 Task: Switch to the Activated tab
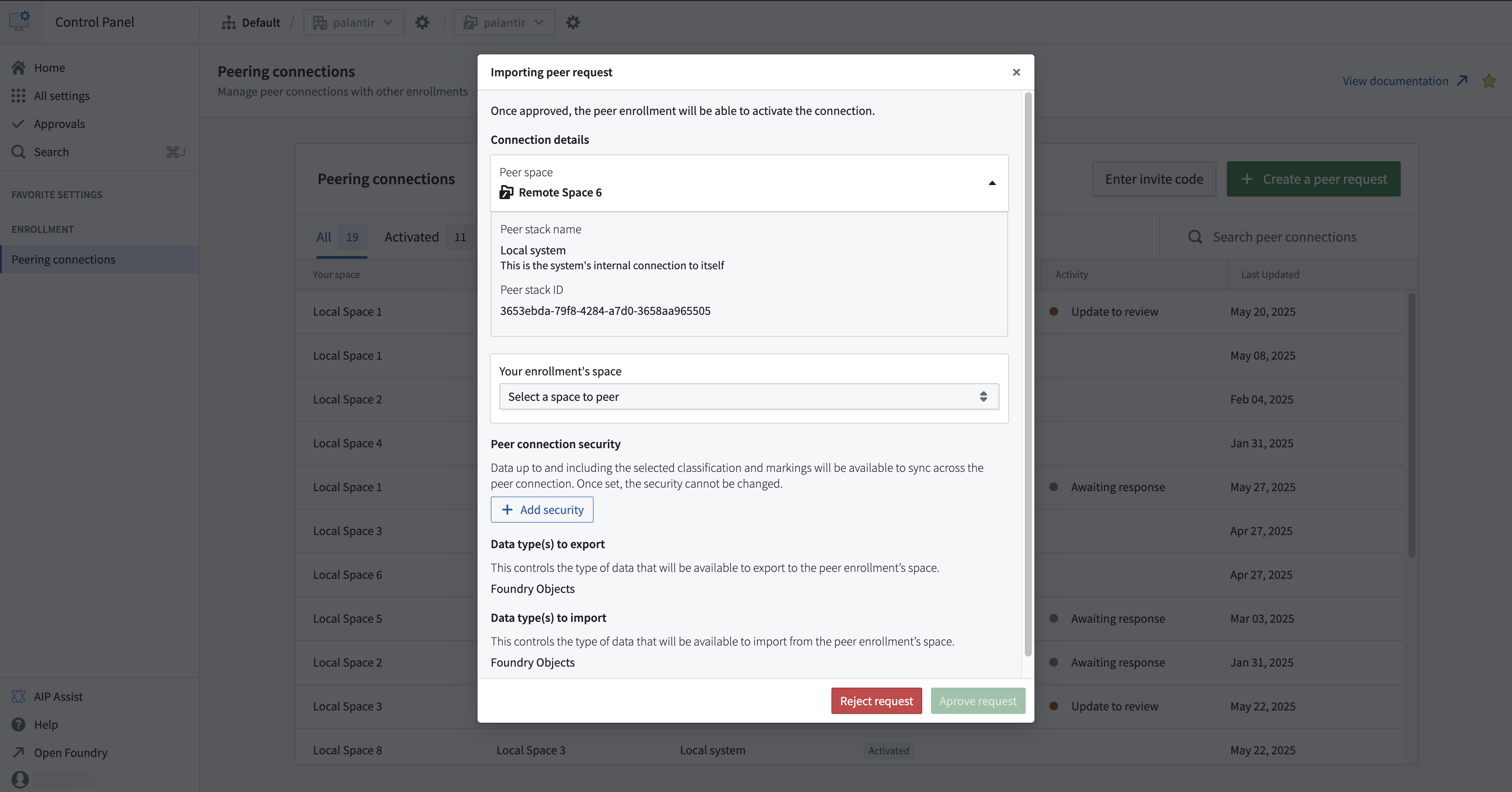411,237
